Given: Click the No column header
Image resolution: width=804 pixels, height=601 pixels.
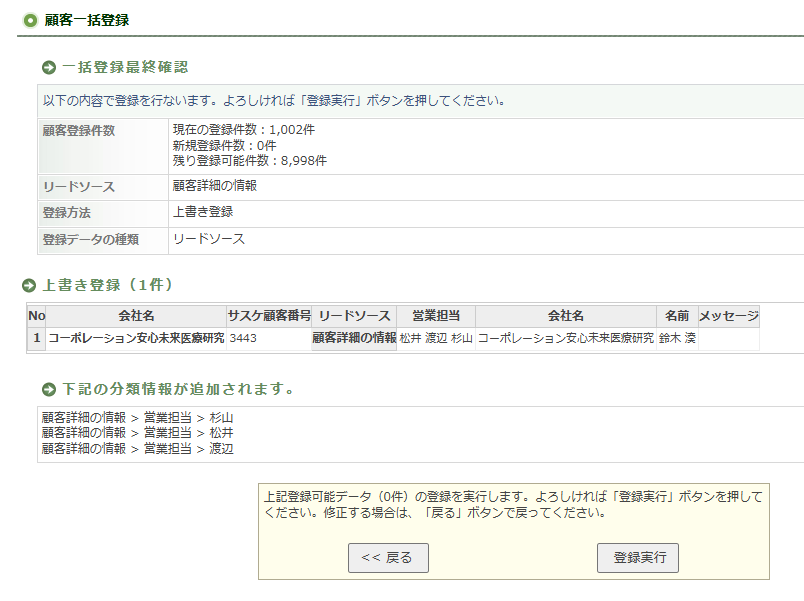Looking at the screenshot, I should coord(36,316).
